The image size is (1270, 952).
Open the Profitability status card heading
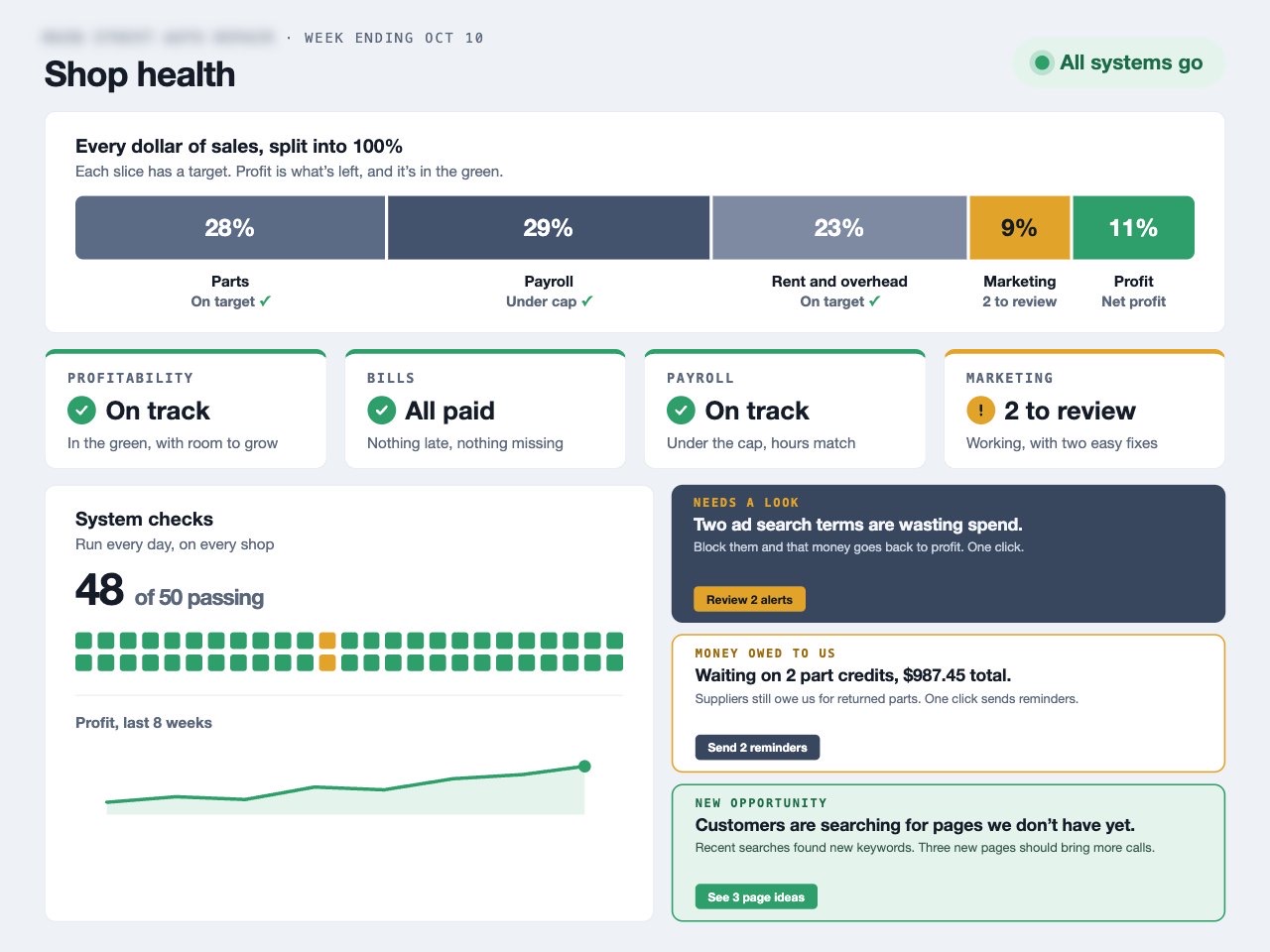point(130,378)
